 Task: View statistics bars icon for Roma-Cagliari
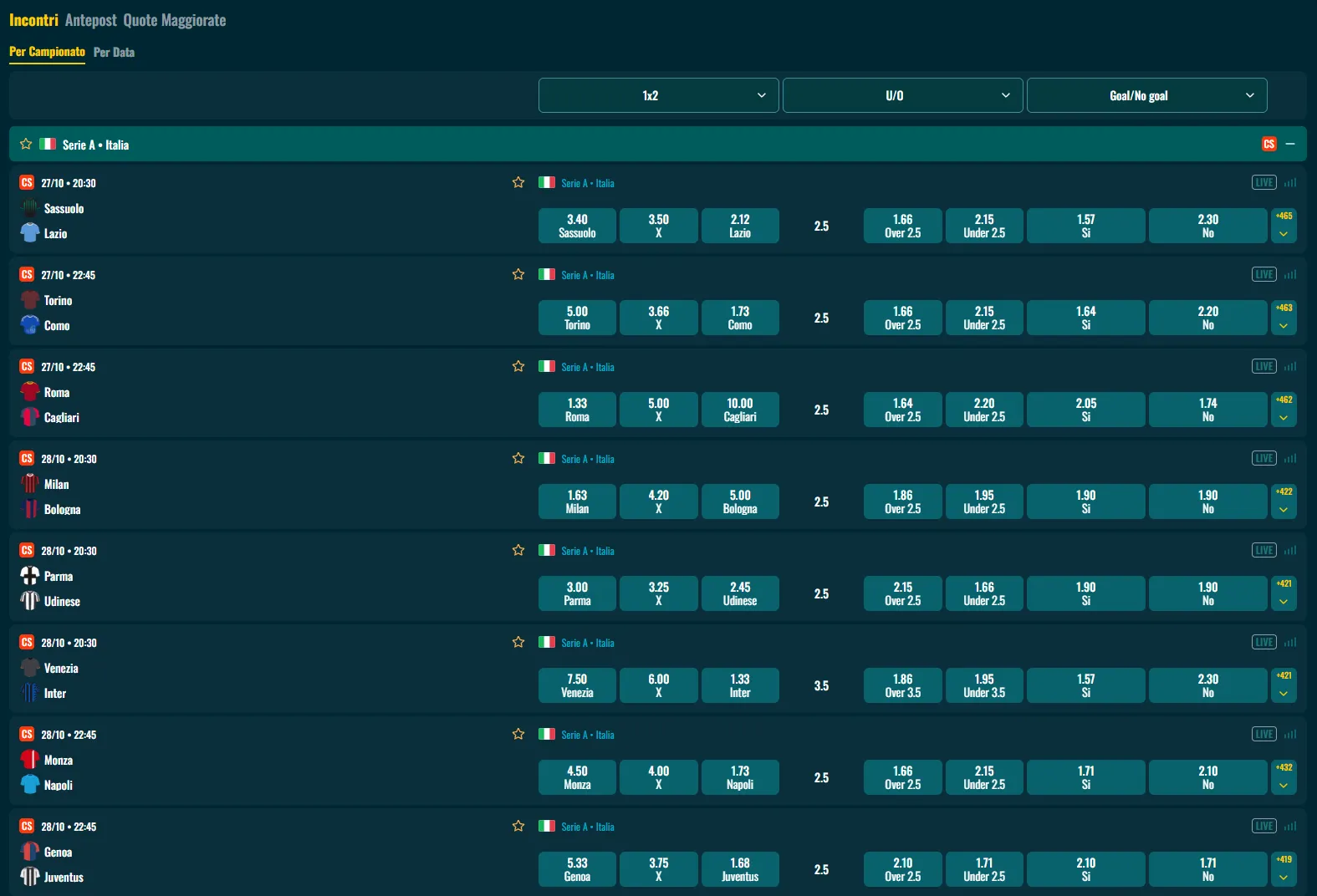coord(1290,366)
